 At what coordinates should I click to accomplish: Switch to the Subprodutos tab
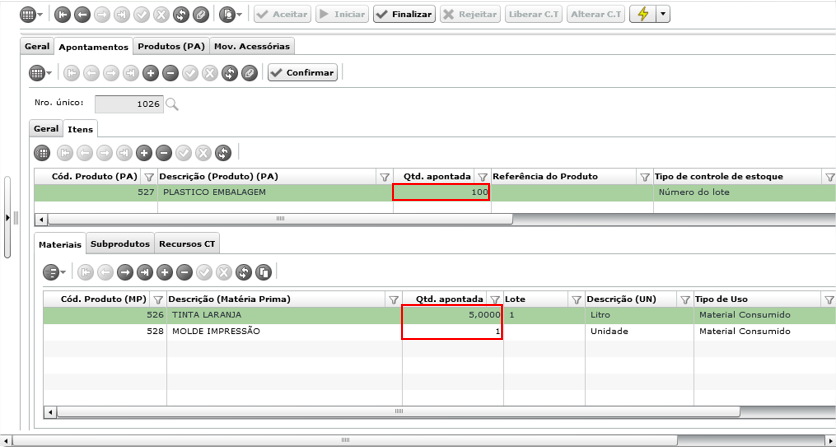pos(120,244)
